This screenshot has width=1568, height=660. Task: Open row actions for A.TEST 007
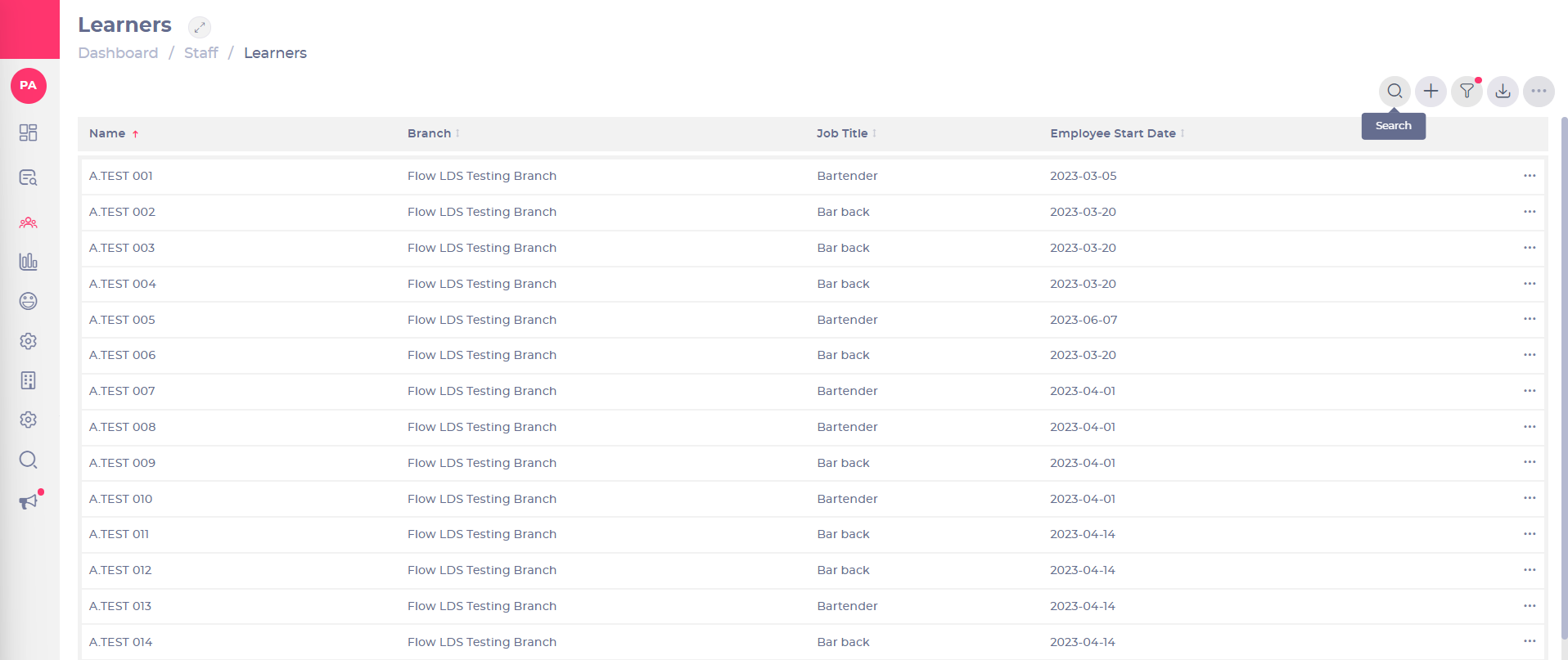point(1530,391)
